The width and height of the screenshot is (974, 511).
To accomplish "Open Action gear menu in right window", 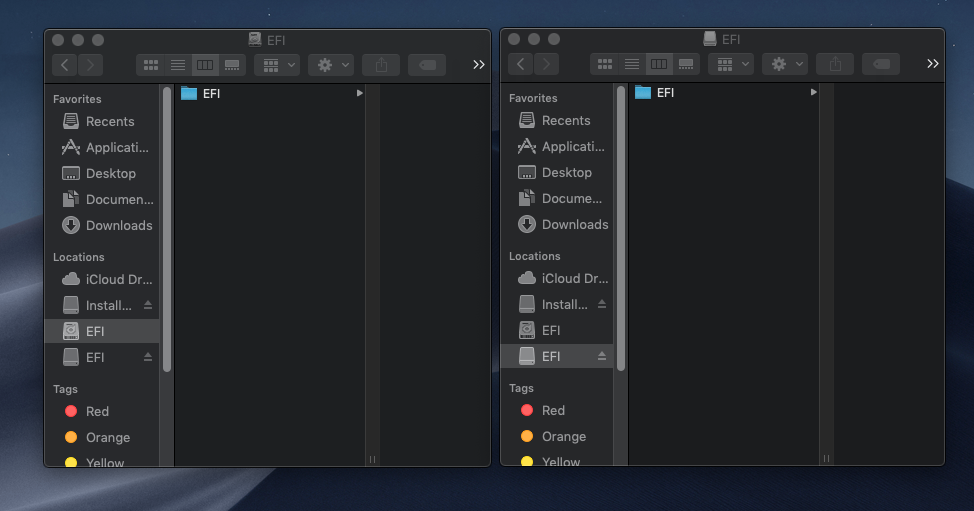I will [x=785, y=63].
